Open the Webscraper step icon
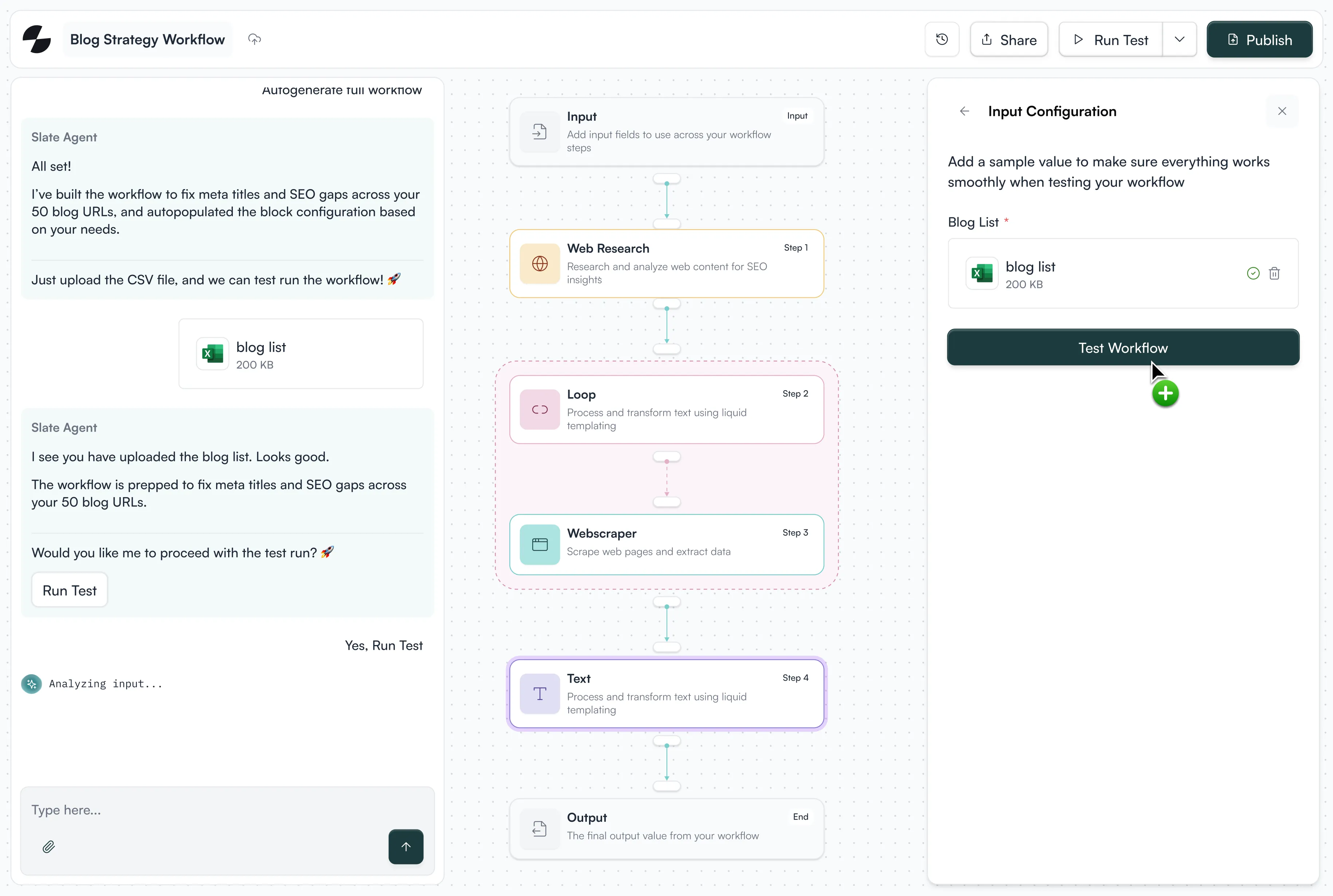The width and height of the screenshot is (1333, 896). [x=540, y=545]
